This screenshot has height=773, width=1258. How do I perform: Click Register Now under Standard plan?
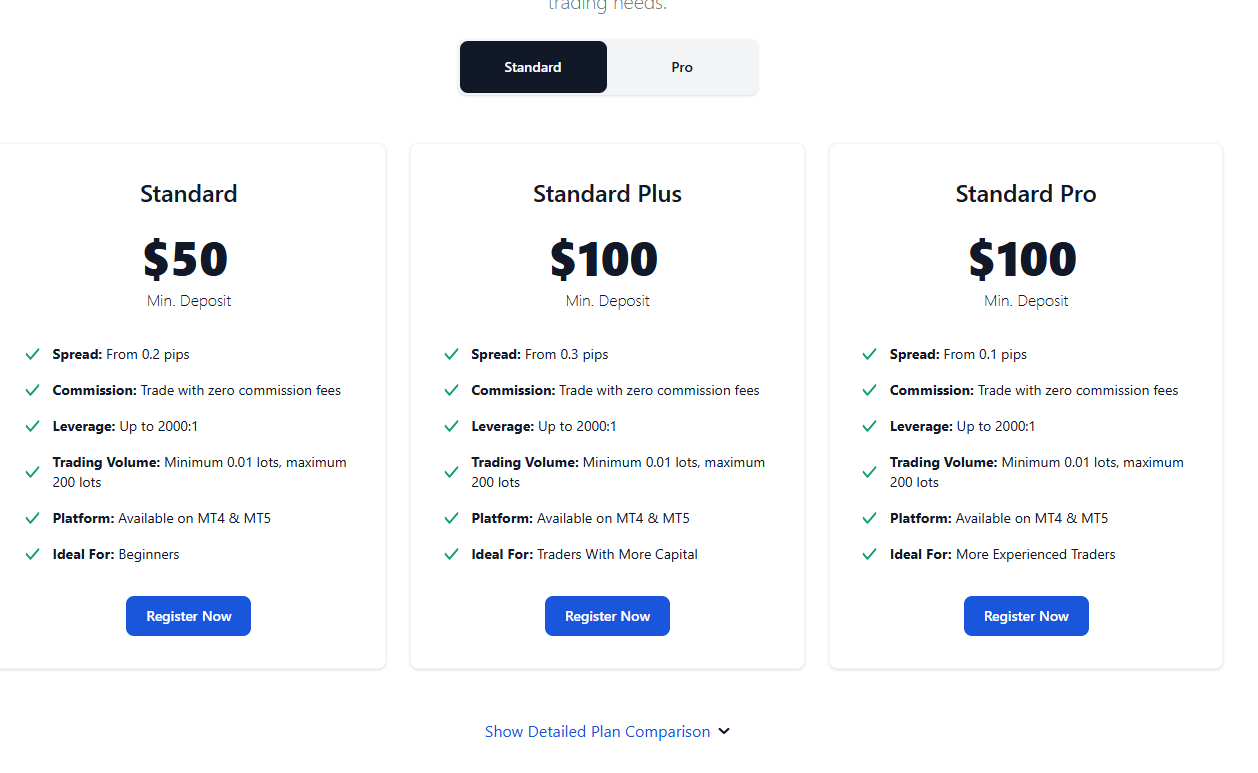coord(188,616)
